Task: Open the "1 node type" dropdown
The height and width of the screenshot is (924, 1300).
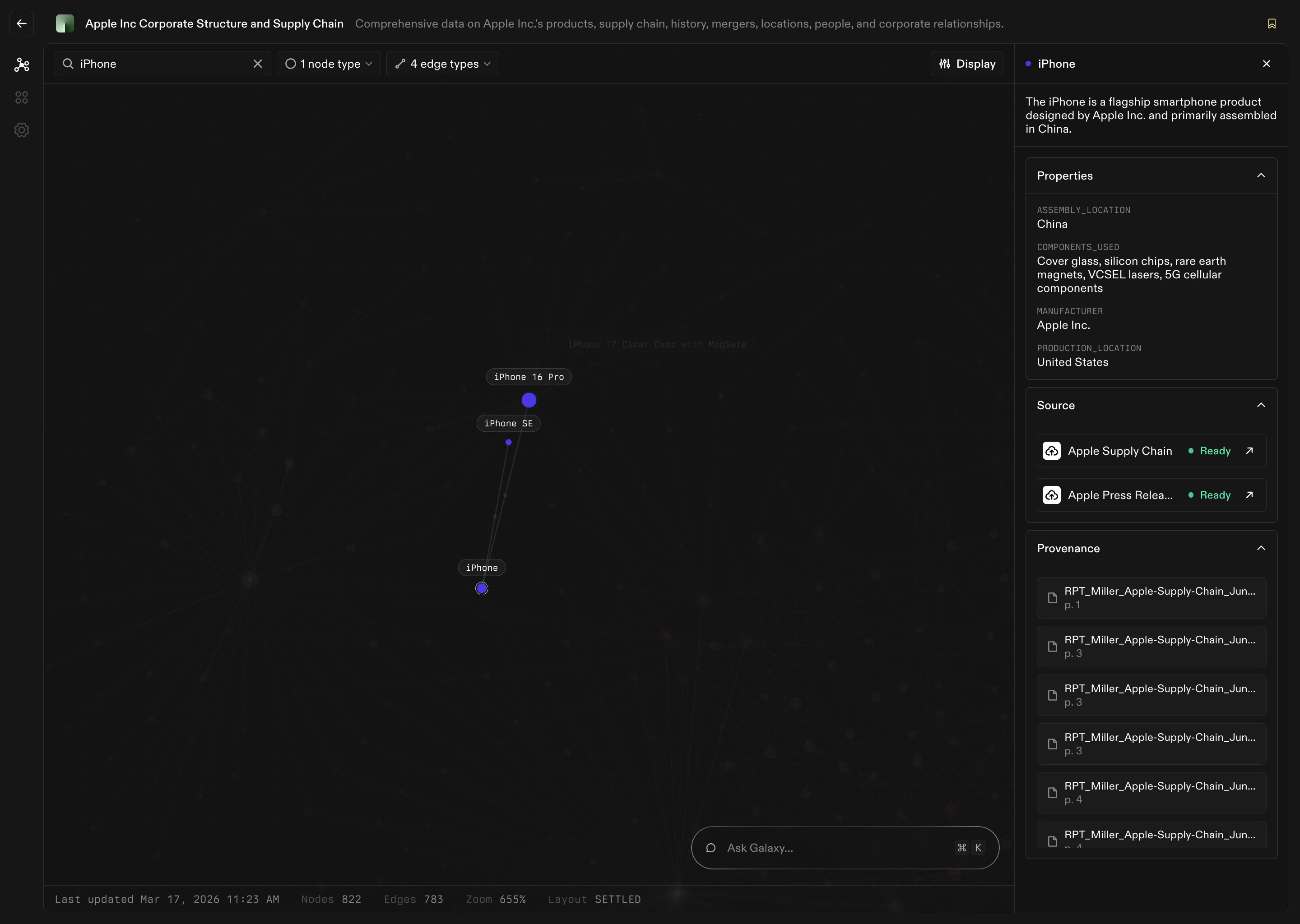Action: point(329,64)
